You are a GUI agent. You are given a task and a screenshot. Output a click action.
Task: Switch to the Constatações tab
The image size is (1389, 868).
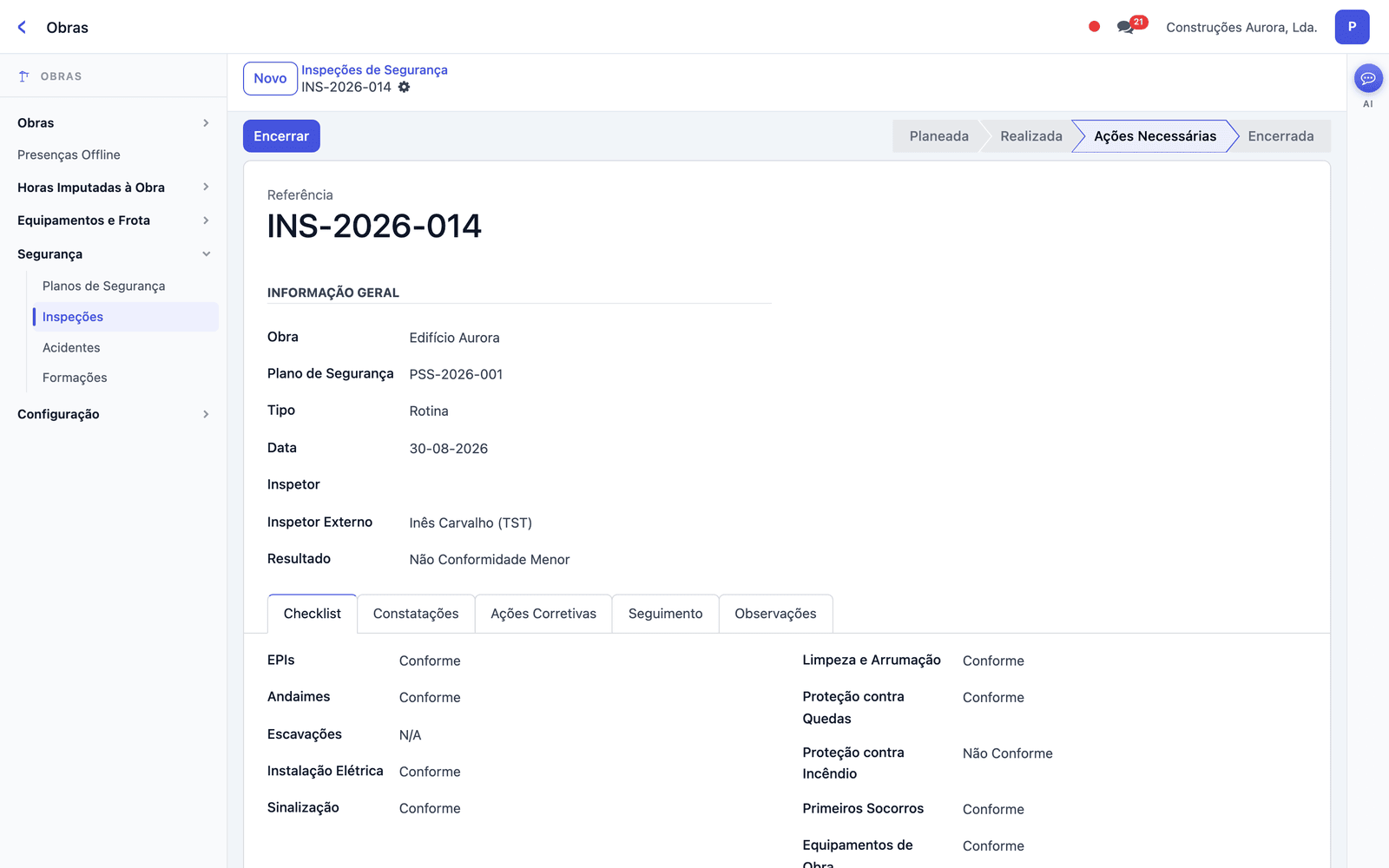[416, 614]
